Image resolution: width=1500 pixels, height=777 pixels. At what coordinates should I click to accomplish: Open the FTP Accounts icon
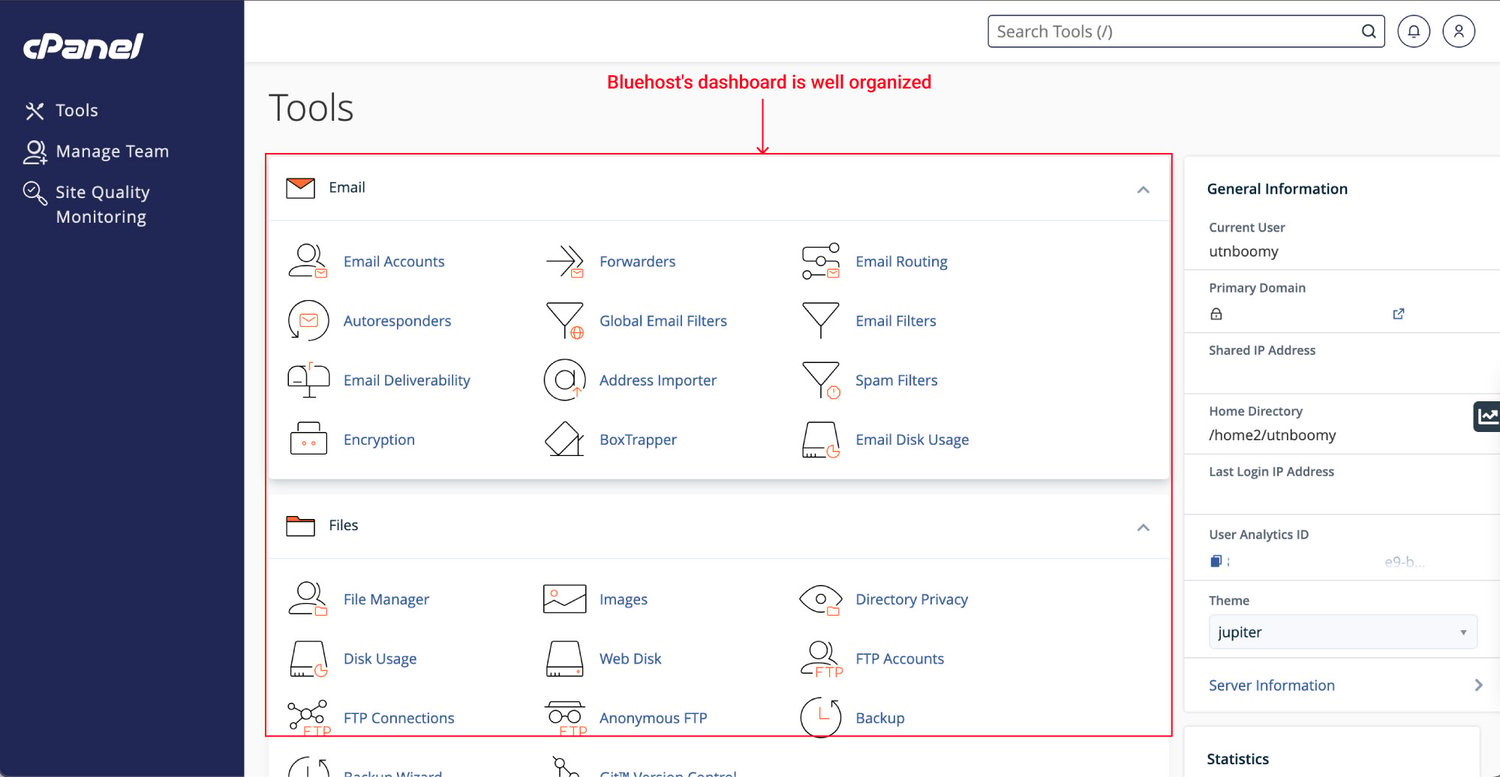pyautogui.click(x=821, y=659)
